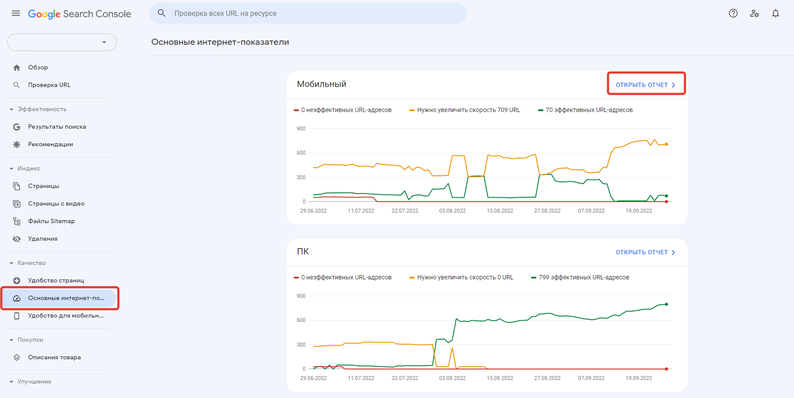Click the green end point on ПК chart

(666, 304)
